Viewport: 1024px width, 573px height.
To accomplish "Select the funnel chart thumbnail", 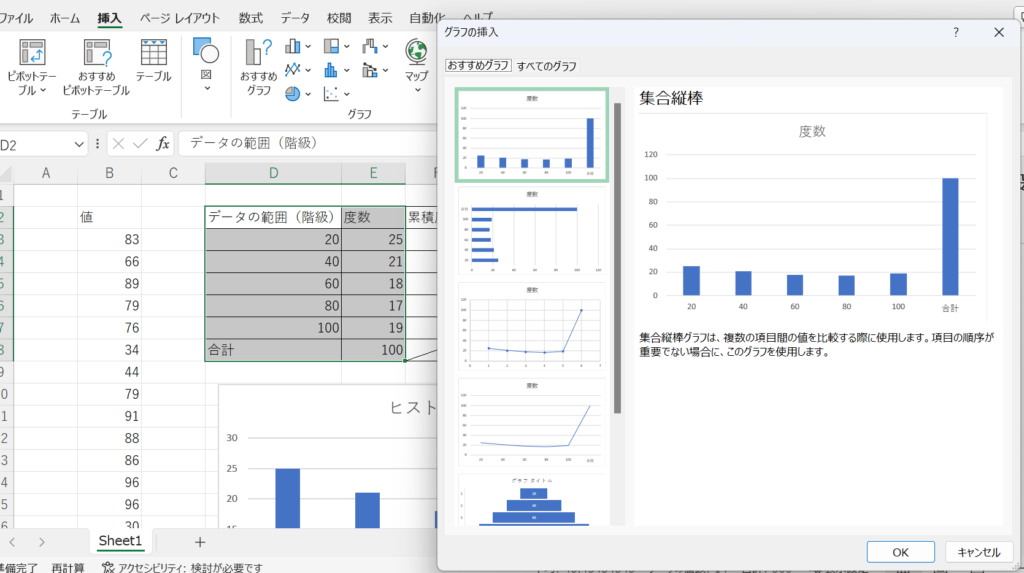I will 532,500.
